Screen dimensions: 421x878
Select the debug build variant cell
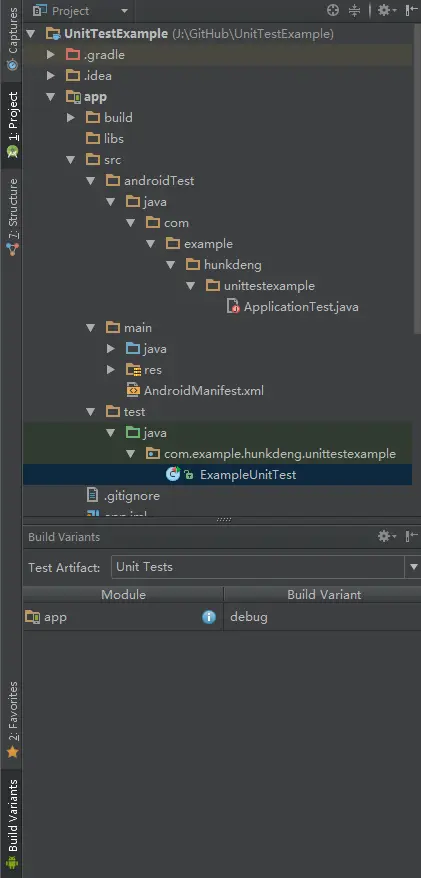click(x=322, y=617)
